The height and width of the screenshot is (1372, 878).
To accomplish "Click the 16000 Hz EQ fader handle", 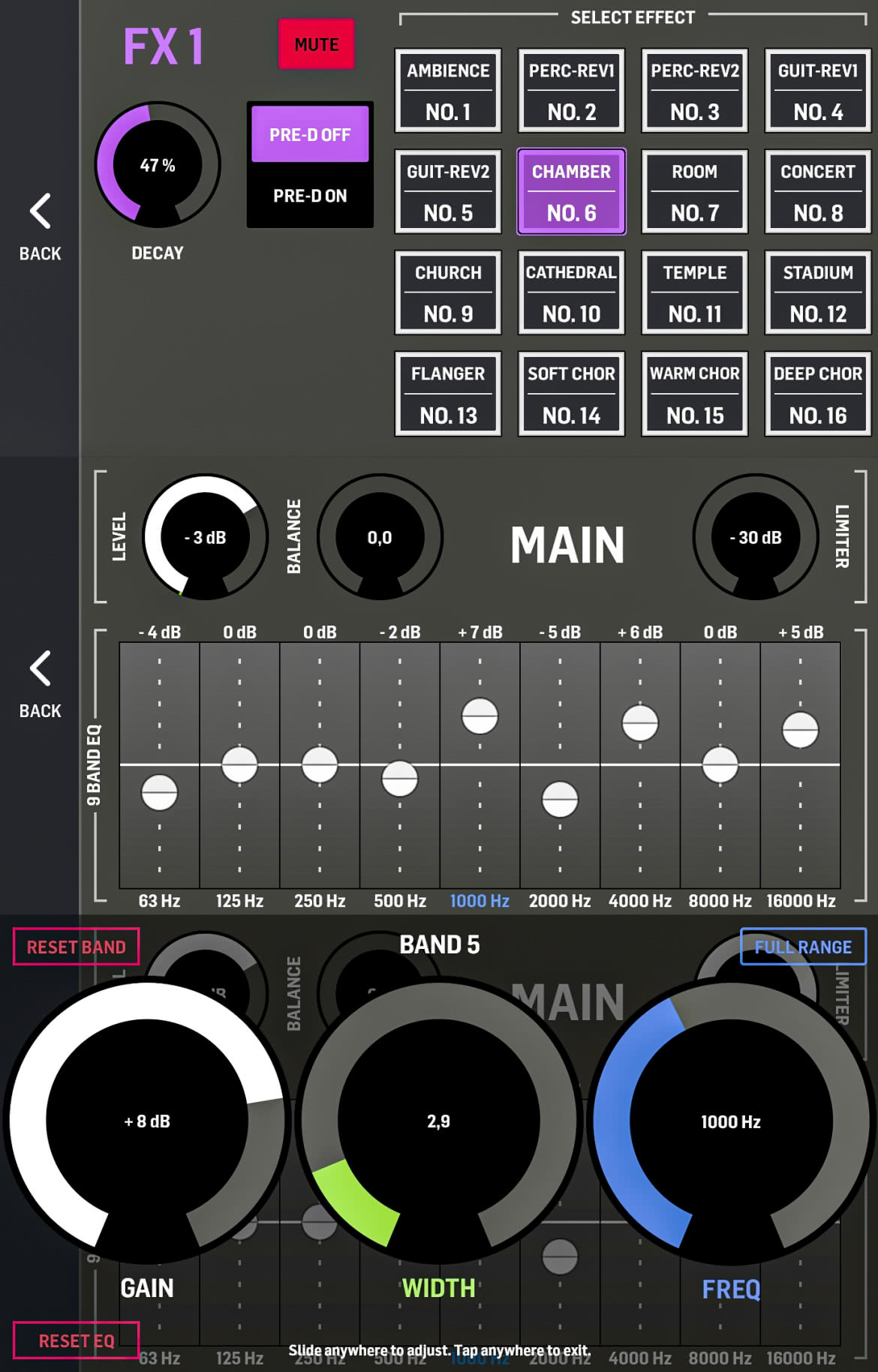I will pos(801,730).
